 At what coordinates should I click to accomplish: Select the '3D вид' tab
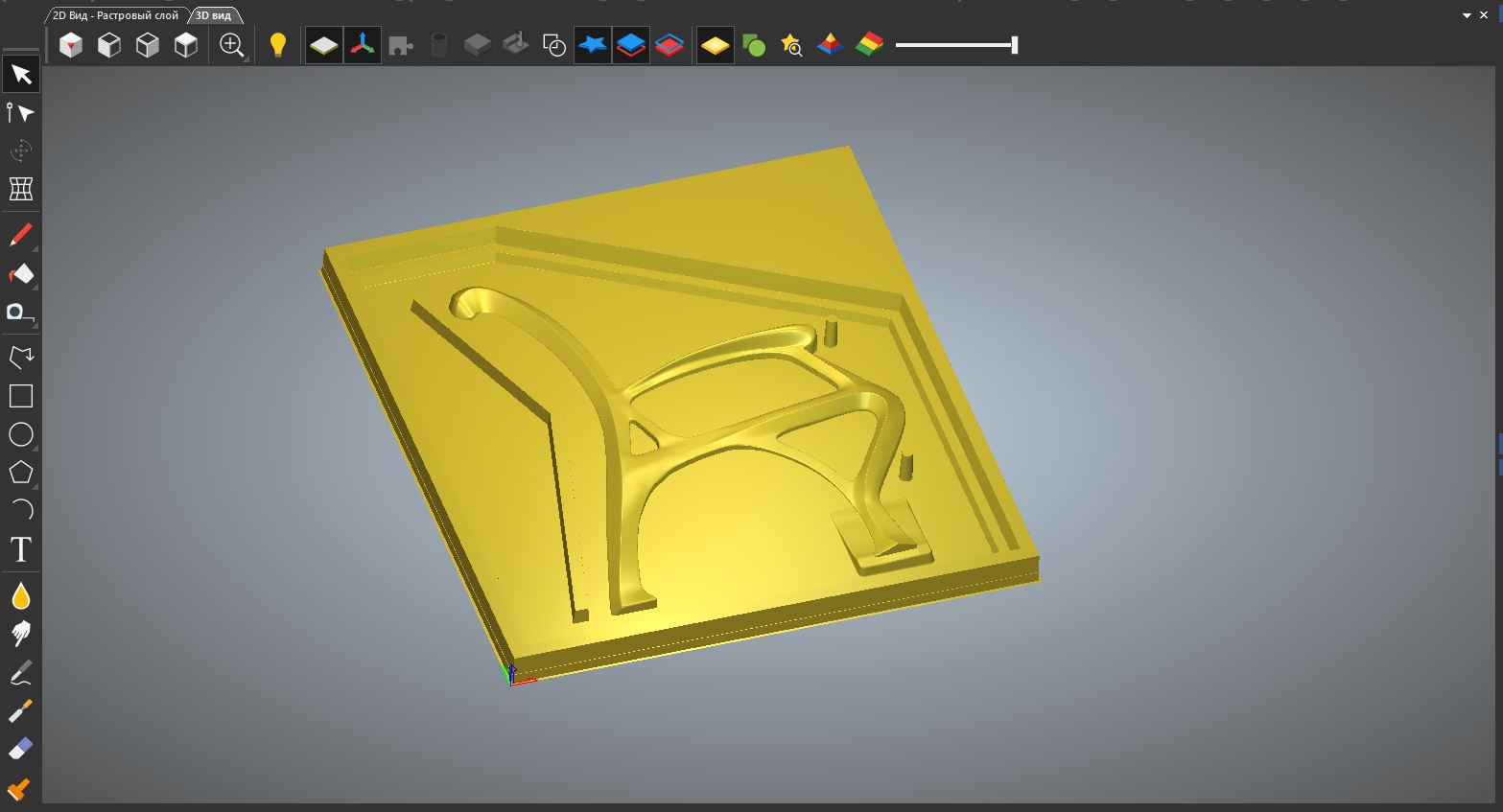point(214,15)
